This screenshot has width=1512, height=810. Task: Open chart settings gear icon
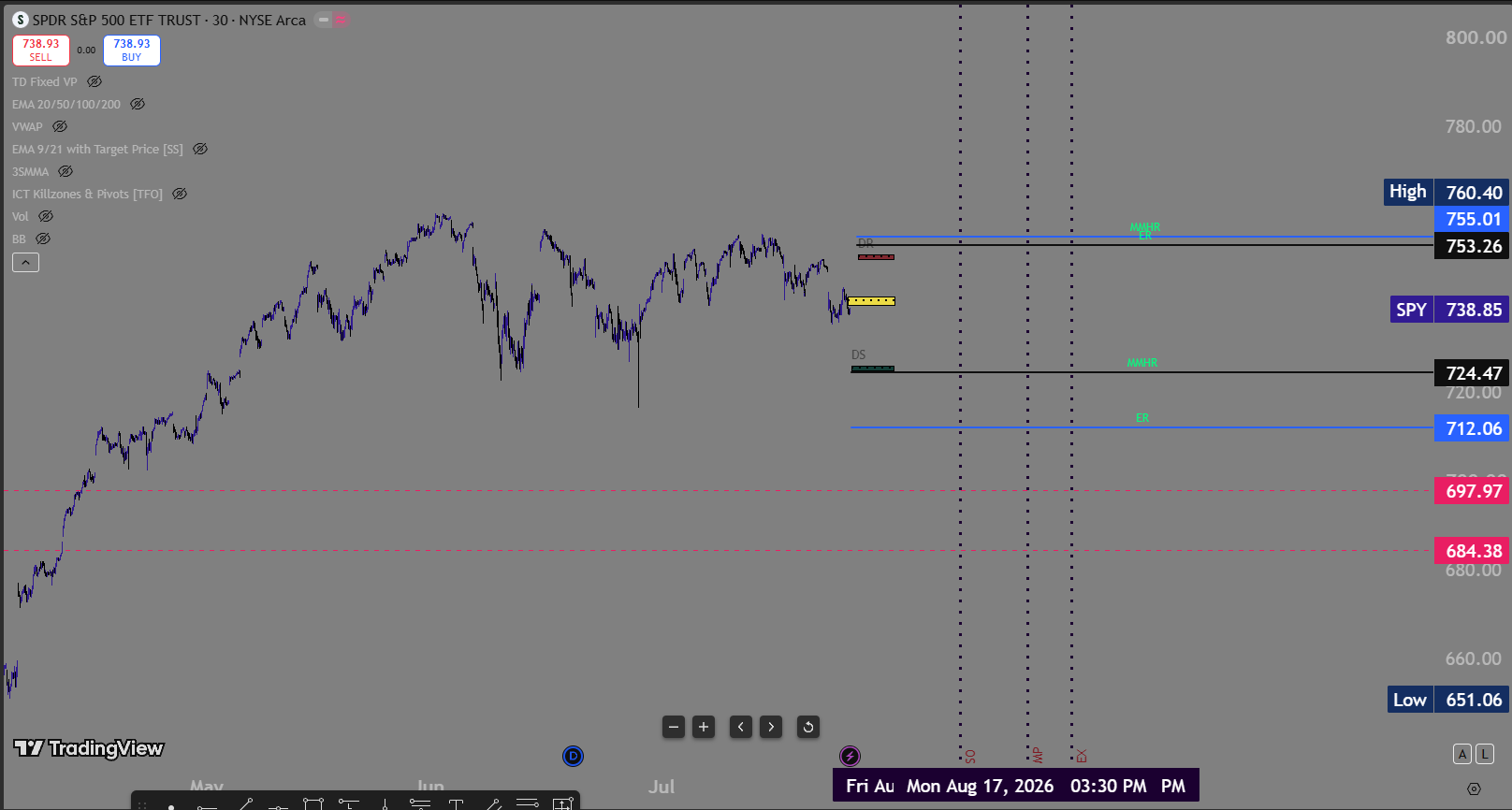pos(1474,788)
